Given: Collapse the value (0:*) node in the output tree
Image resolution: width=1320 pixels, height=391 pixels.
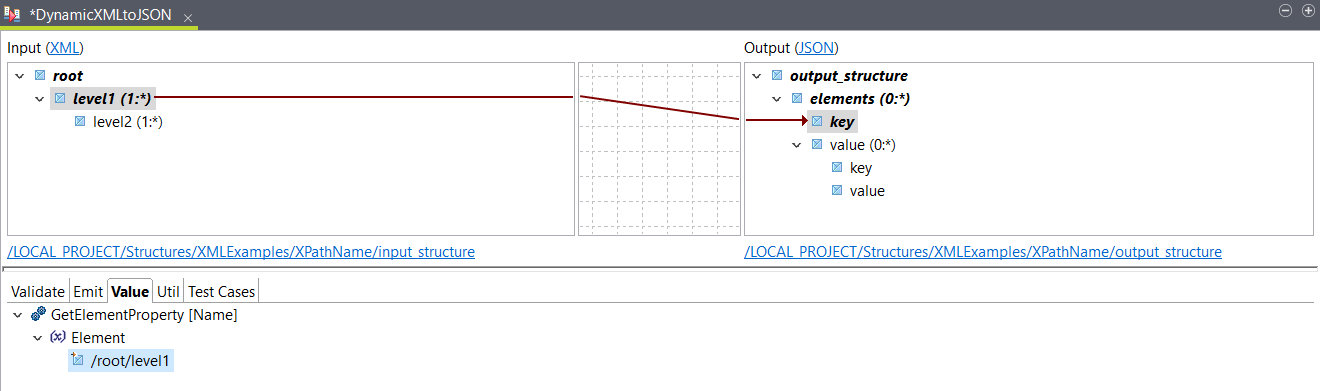Looking at the screenshot, I should (x=796, y=145).
